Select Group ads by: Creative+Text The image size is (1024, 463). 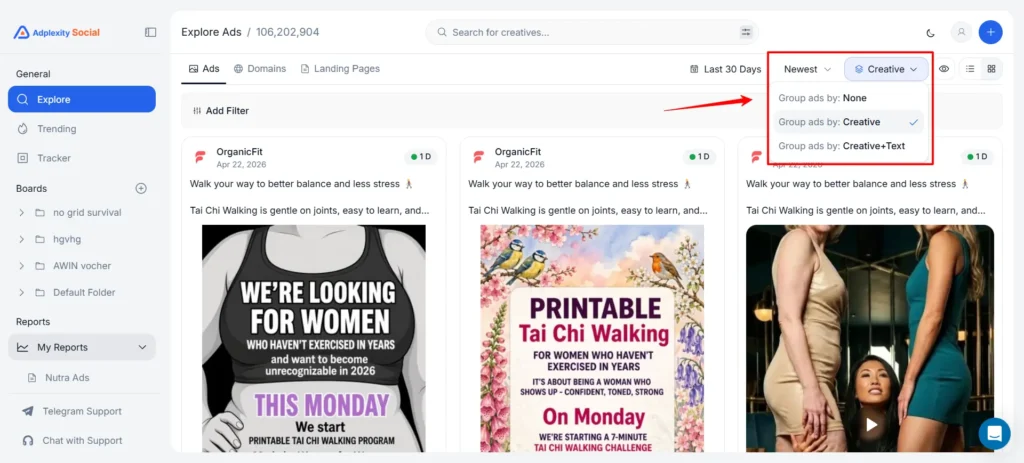[849, 146]
